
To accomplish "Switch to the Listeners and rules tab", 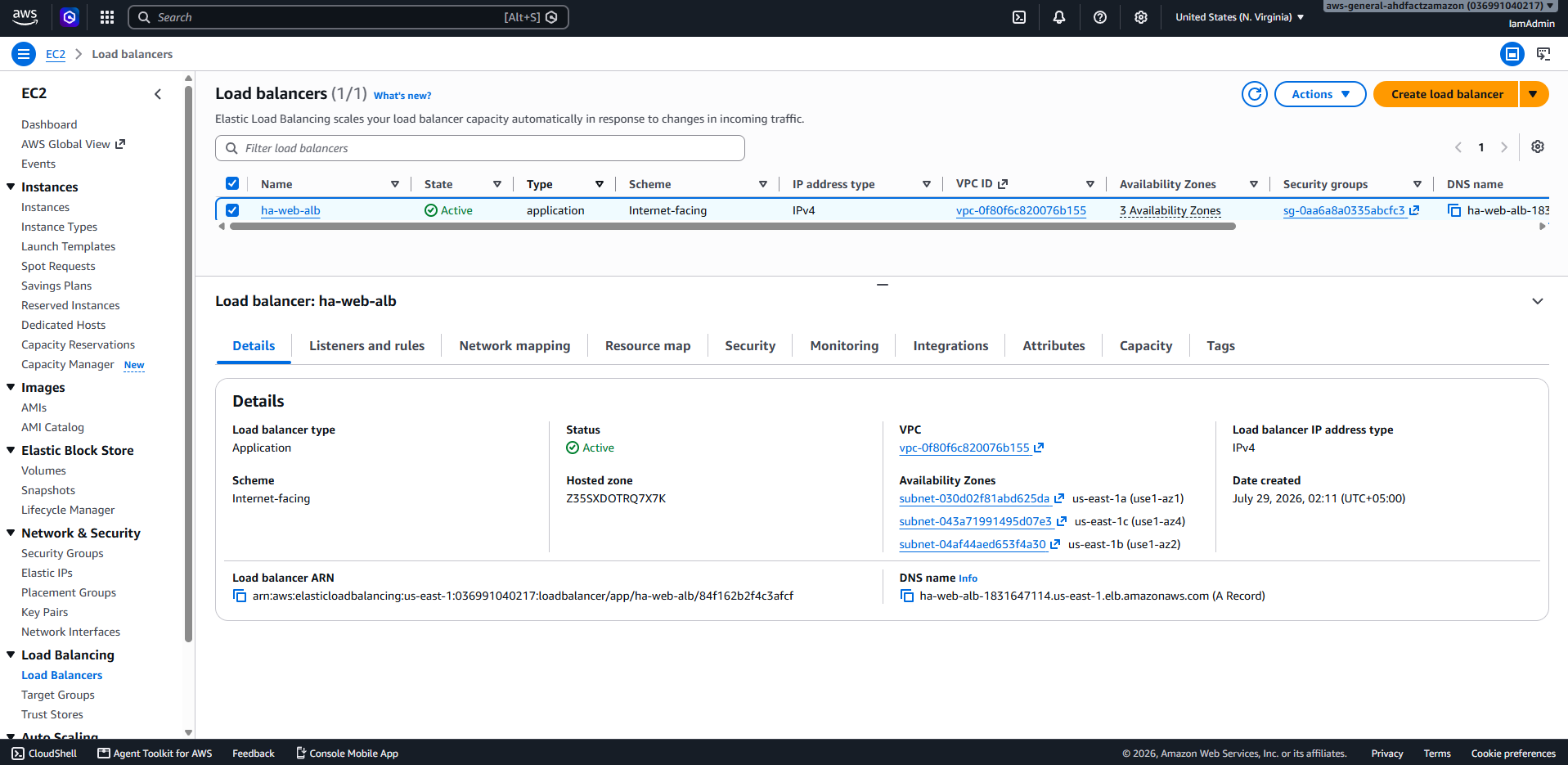I will pyautogui.click(x=366, y=346).
